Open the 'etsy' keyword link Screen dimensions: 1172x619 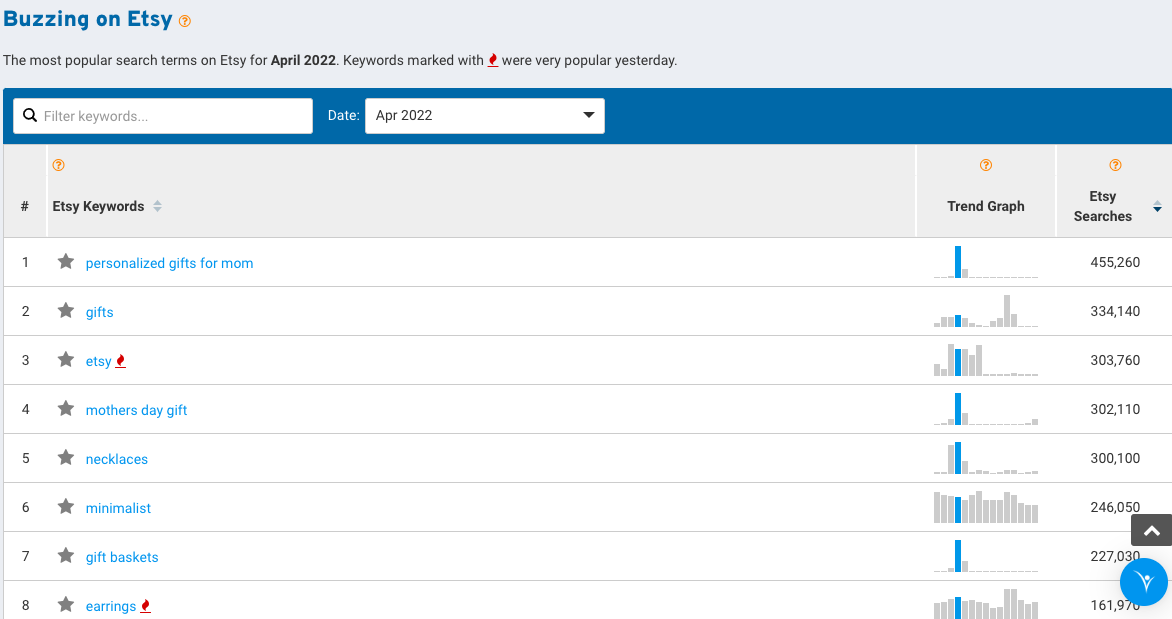[99, 361]
